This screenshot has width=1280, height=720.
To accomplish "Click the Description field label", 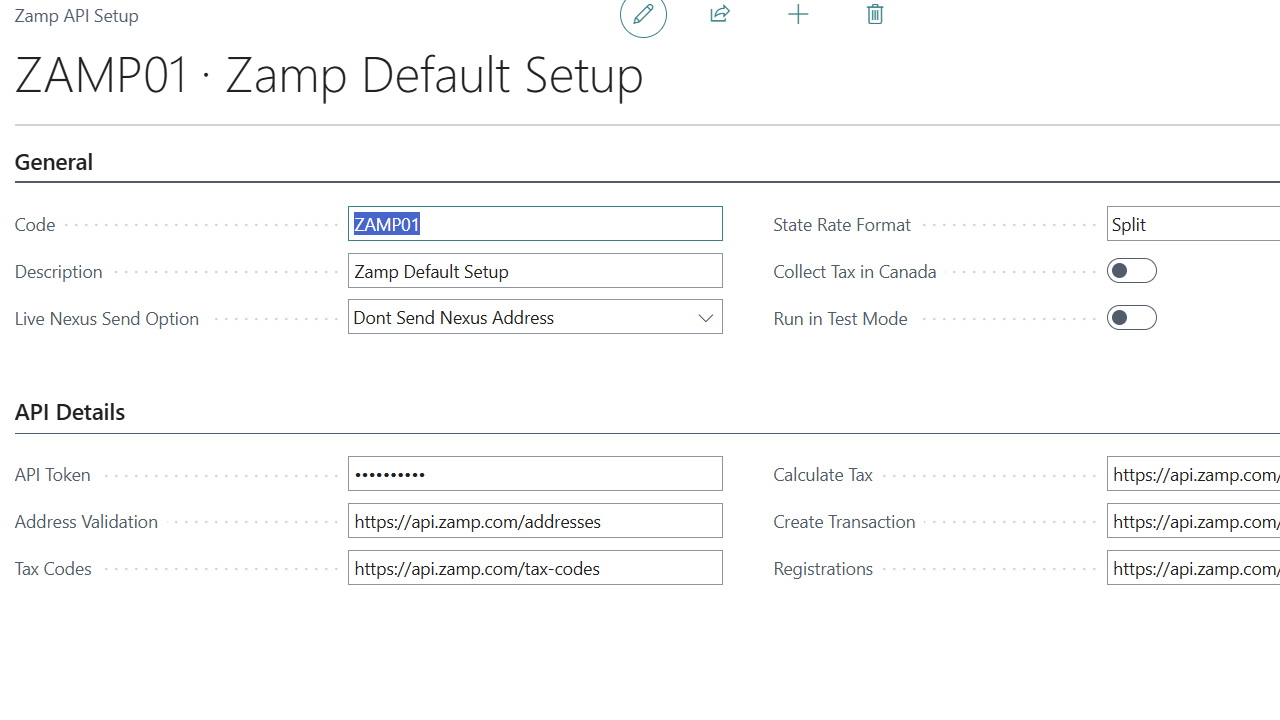I will click(59, 272).
